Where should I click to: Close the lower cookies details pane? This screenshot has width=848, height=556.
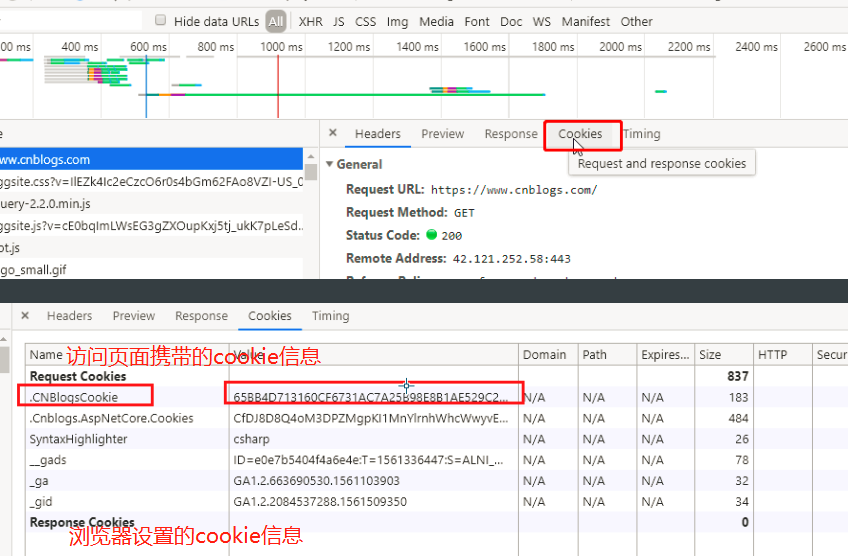pos(25,315)
